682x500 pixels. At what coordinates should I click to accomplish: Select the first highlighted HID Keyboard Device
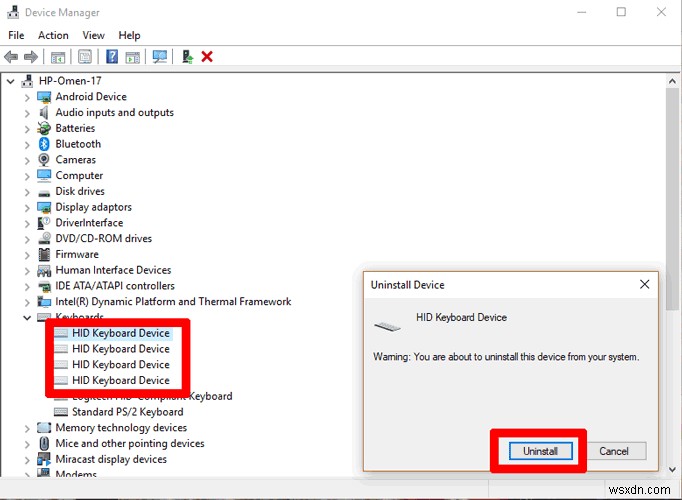click(x=120, y=333)
